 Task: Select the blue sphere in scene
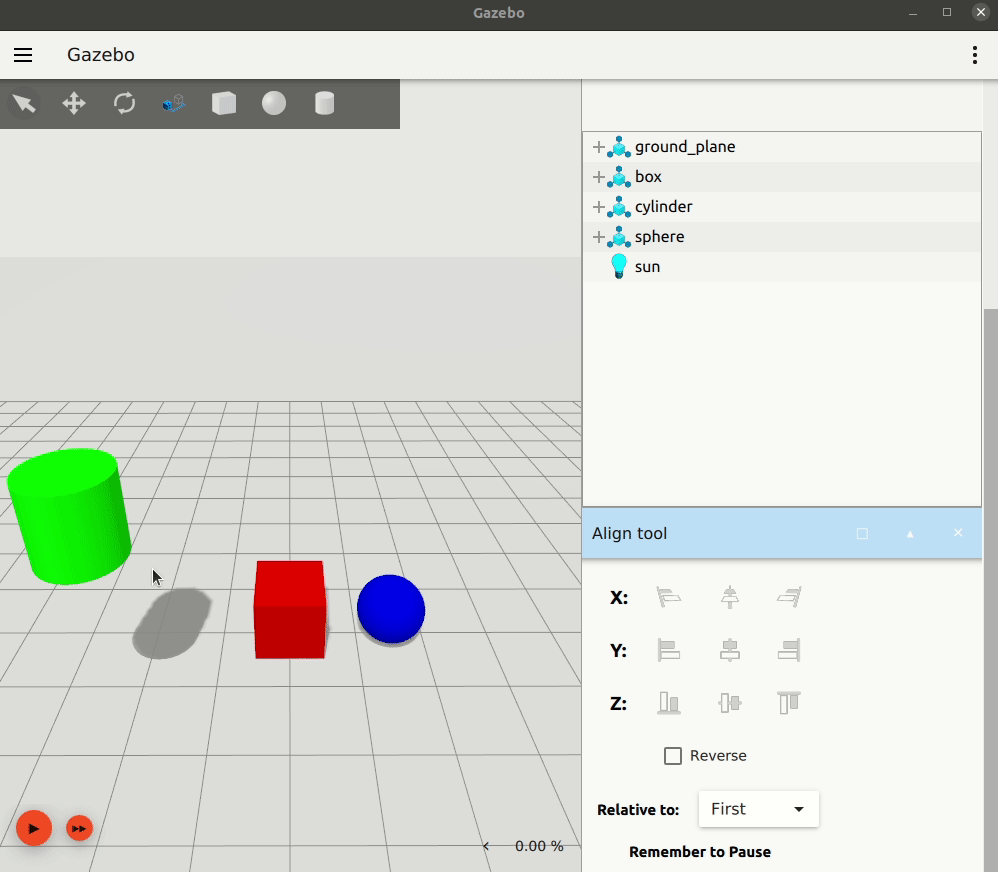pos(391,609)
